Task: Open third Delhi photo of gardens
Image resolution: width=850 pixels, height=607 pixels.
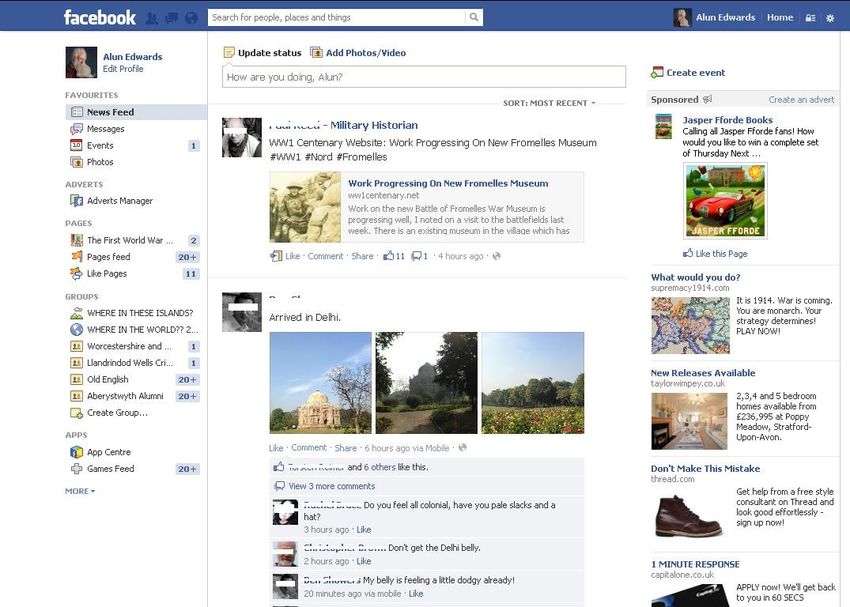Action: click(x=533, y=383)
